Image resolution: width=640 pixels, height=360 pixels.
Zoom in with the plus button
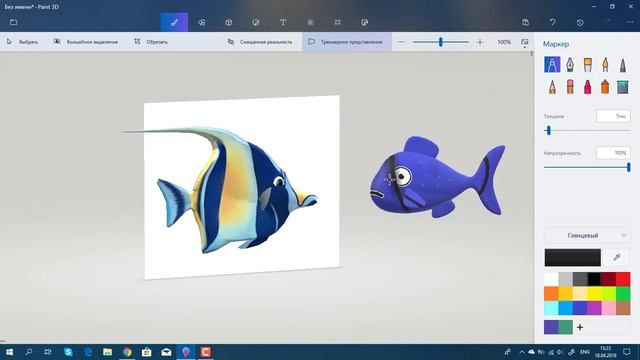click(480, 42)
